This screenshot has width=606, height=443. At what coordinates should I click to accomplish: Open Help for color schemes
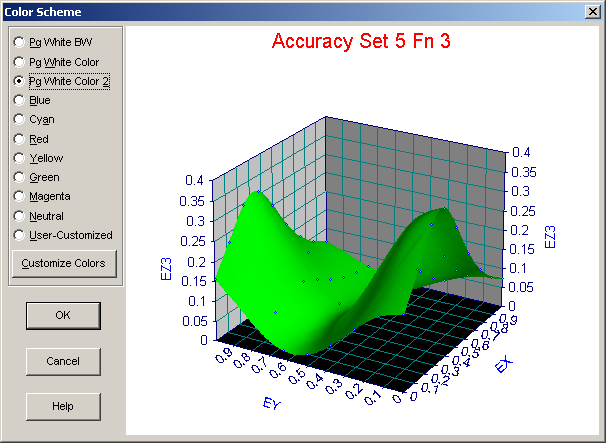click(x=63, y=406)
